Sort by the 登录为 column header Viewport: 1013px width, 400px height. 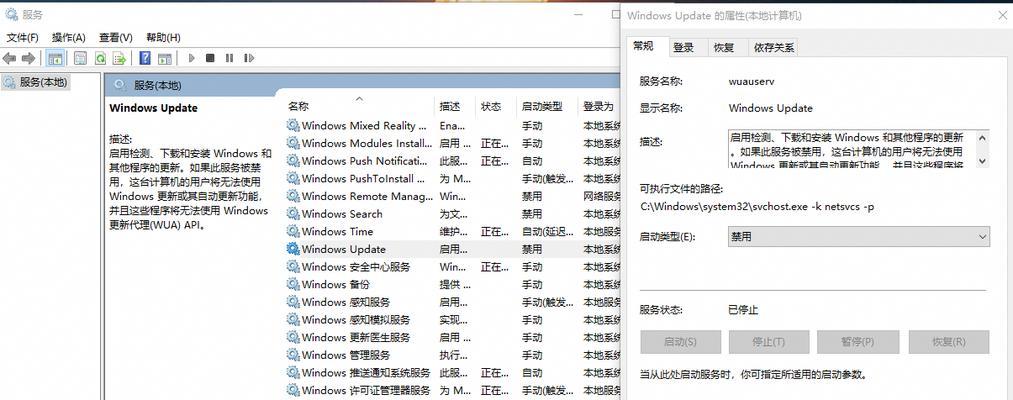click(600, 107)
